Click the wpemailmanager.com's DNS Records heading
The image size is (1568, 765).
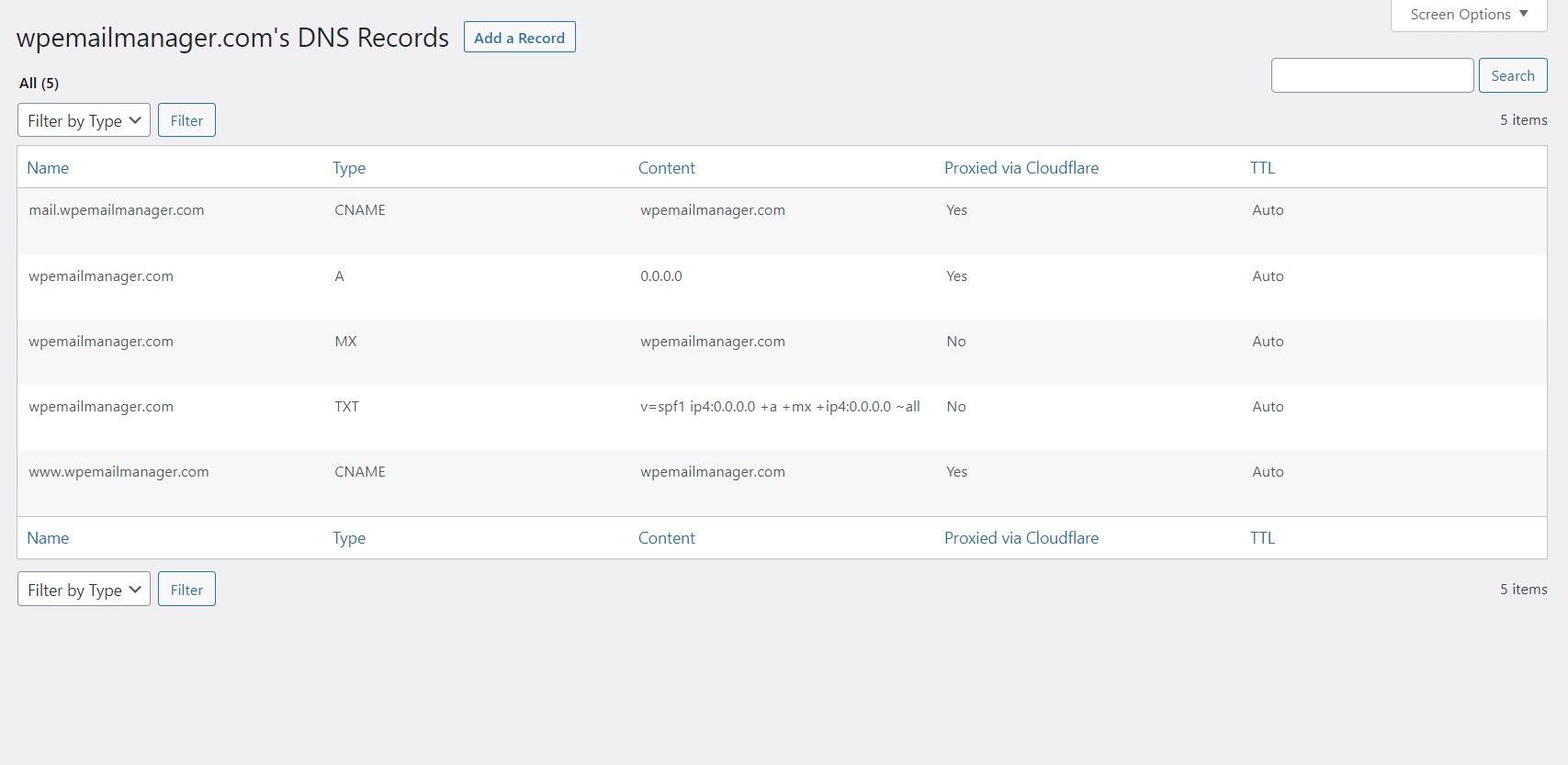coord(232,38)
